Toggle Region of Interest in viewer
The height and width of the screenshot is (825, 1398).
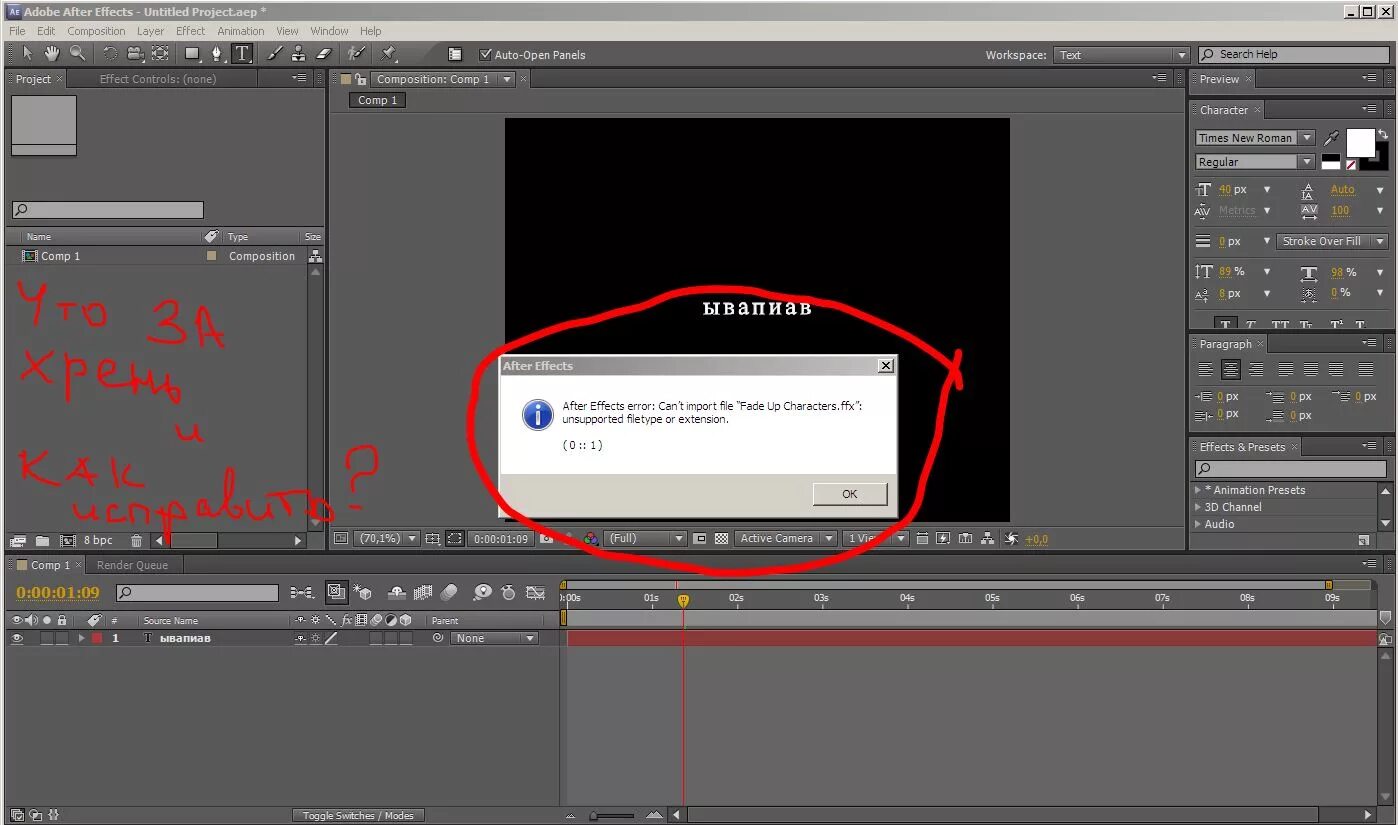(x=455, y=538)
